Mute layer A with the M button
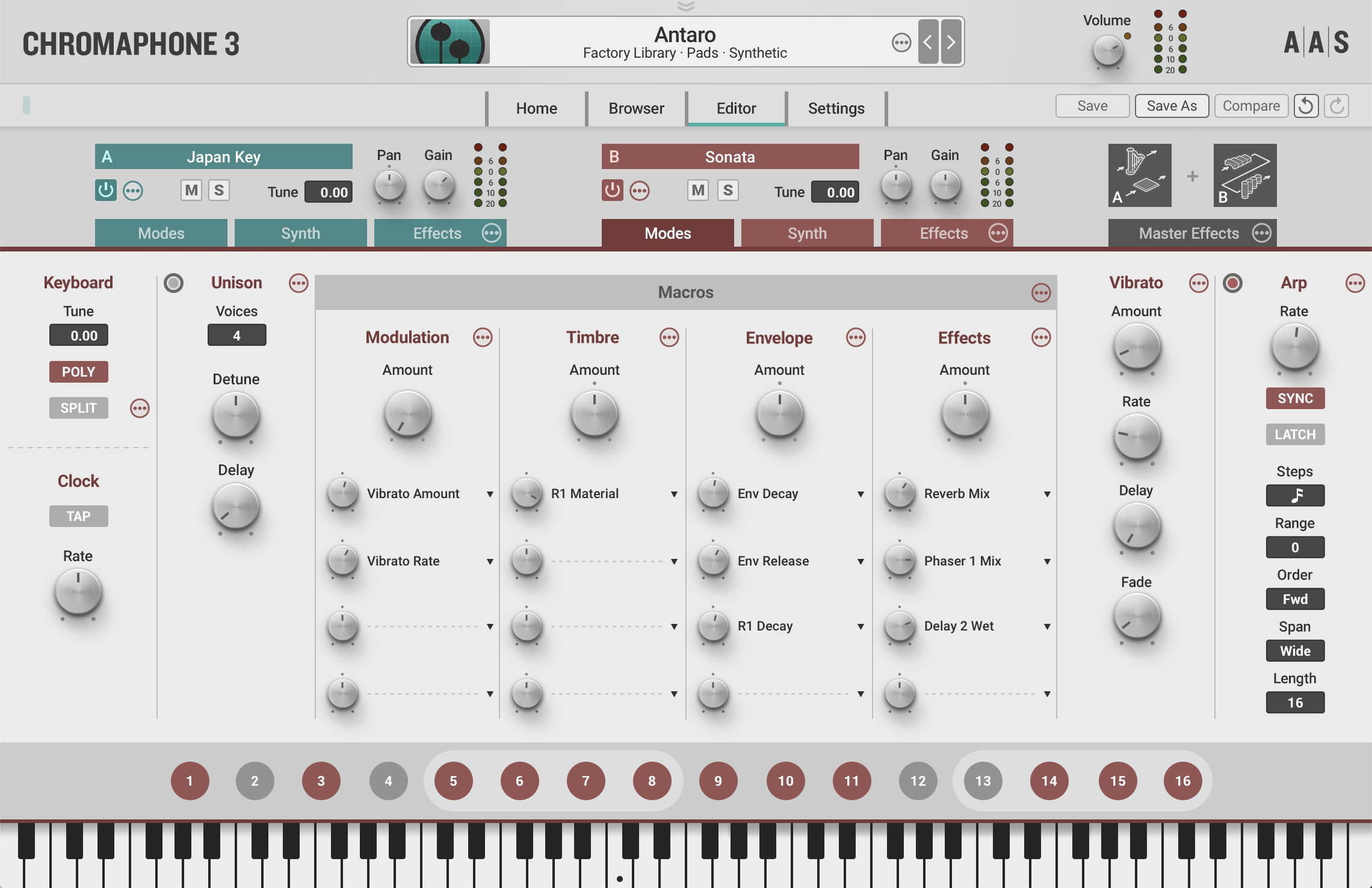 pyautogui.click(x=191, y=190)
